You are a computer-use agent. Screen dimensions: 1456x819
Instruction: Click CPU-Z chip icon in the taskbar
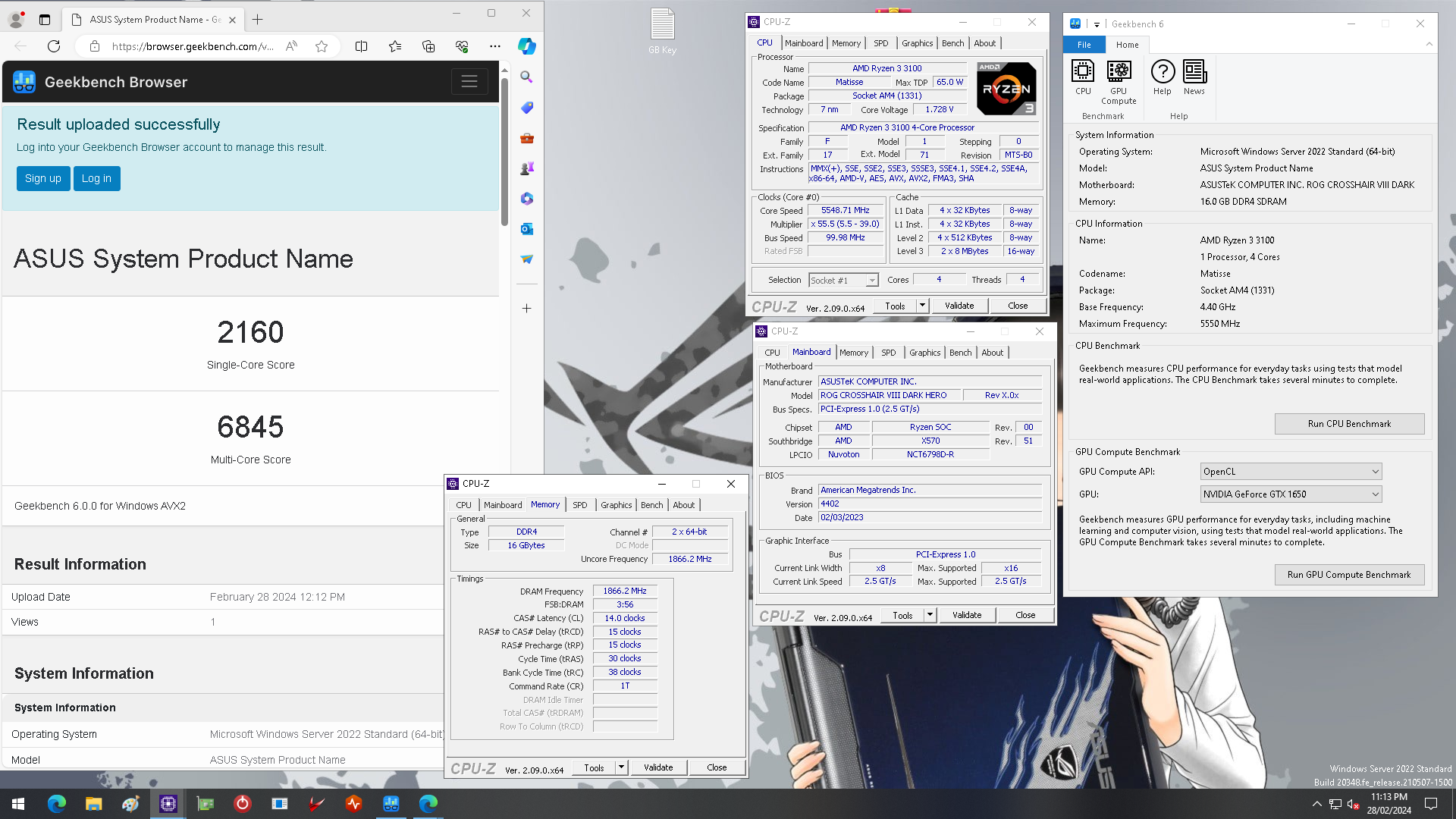coord(168,803)
